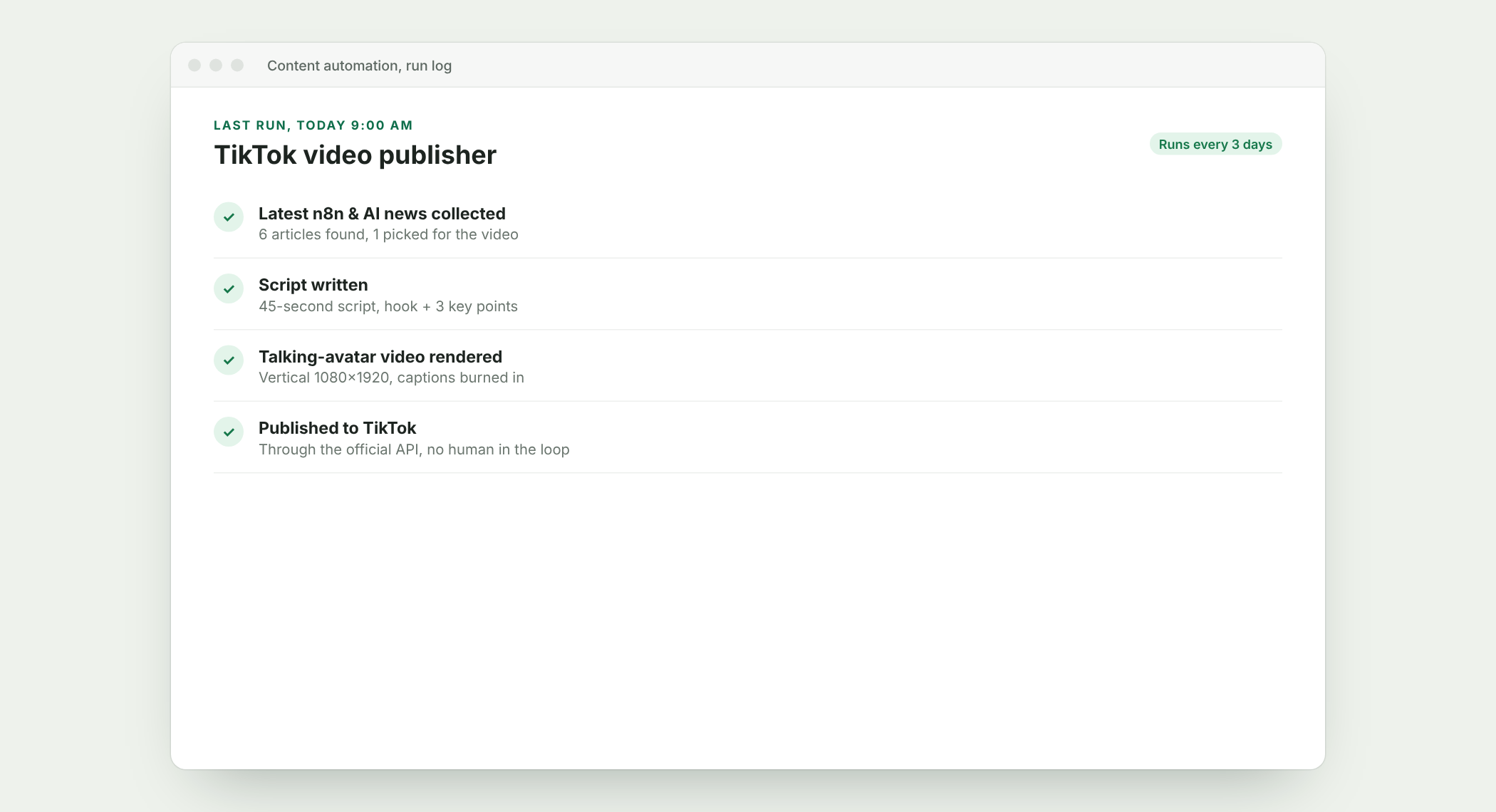
Task: Select the 'Talking-avatar video rendered' title
Action: click(x=380, y=357)
